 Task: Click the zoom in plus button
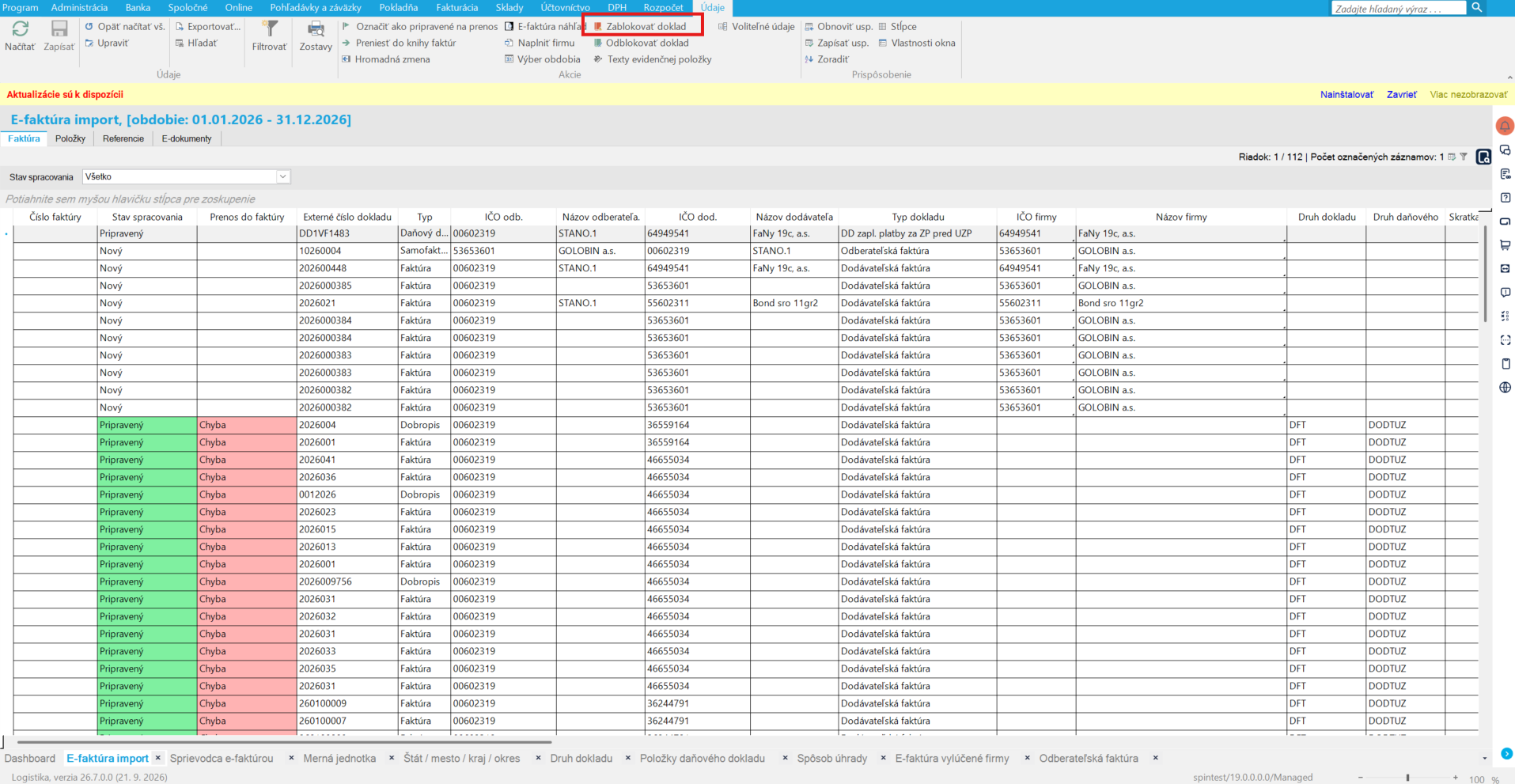click(x=1456, y=778)
